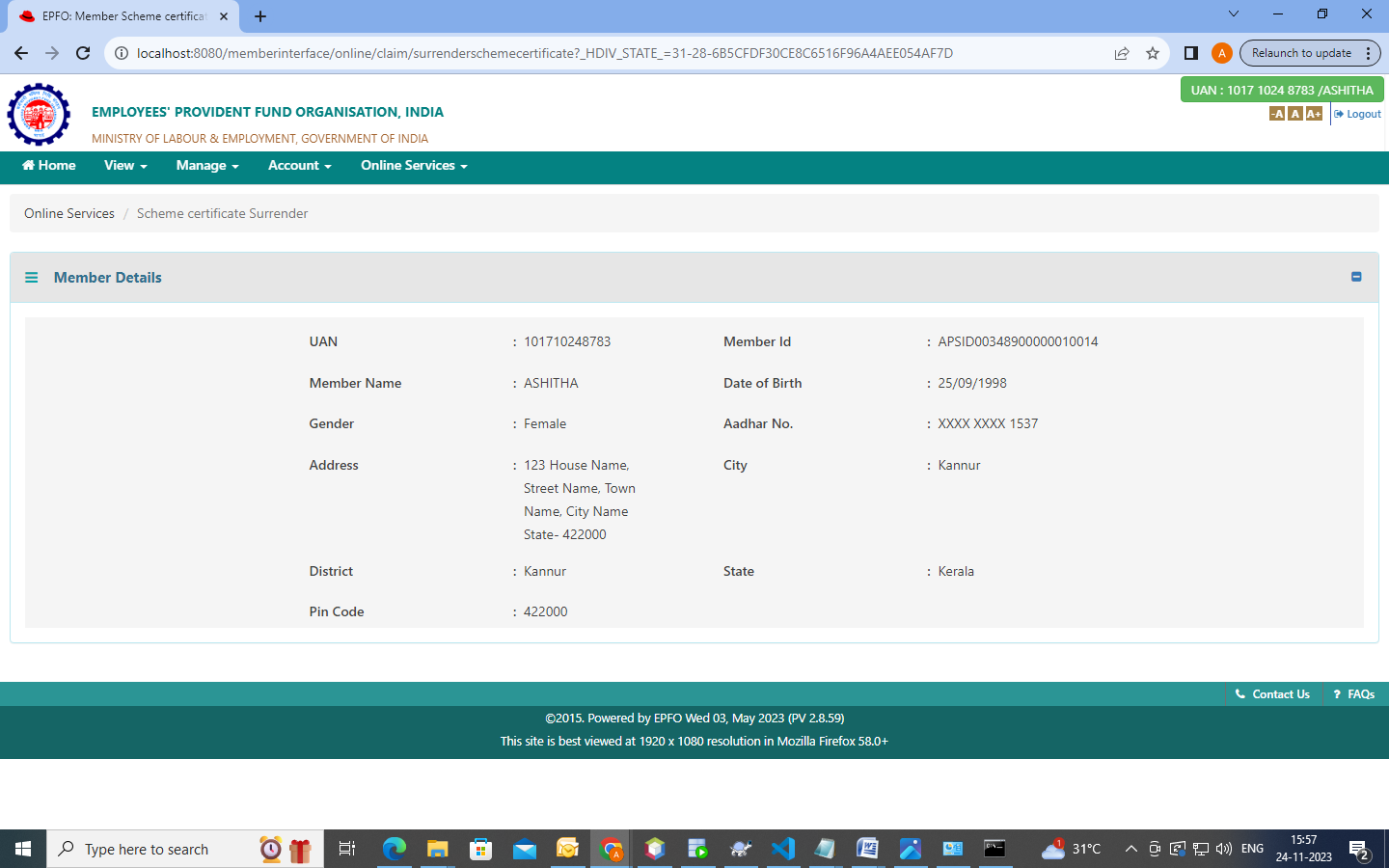Click the Member Id value APSID00348900000010014

pos(1018,341)
